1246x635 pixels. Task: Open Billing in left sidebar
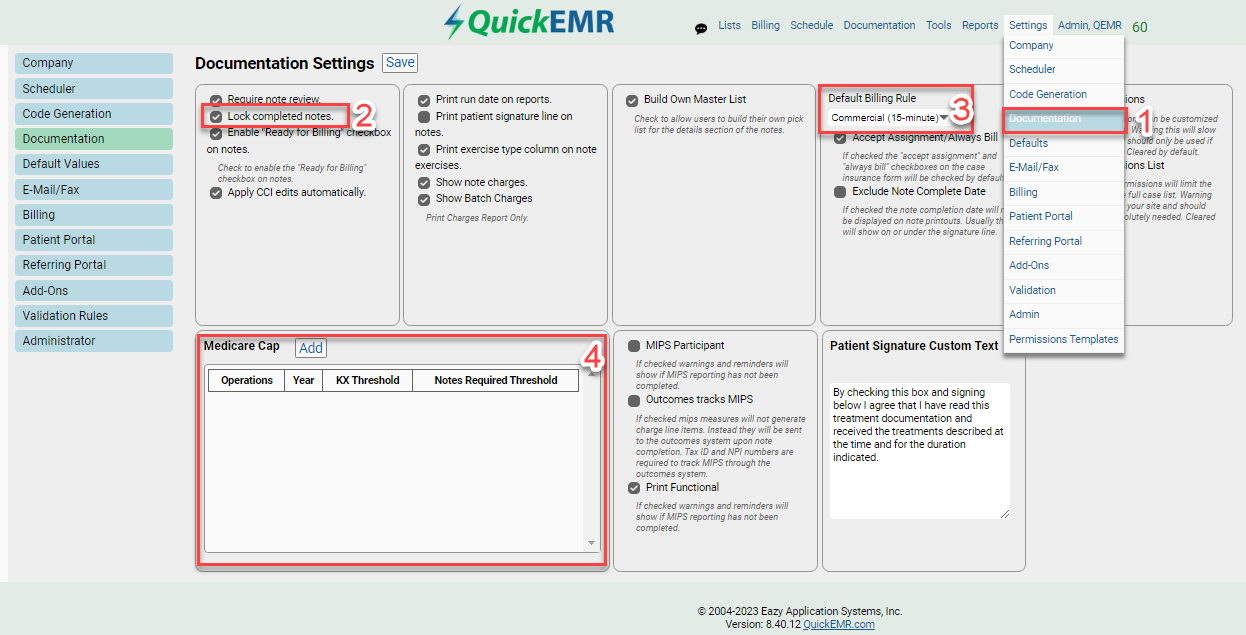tap(94, 215)
